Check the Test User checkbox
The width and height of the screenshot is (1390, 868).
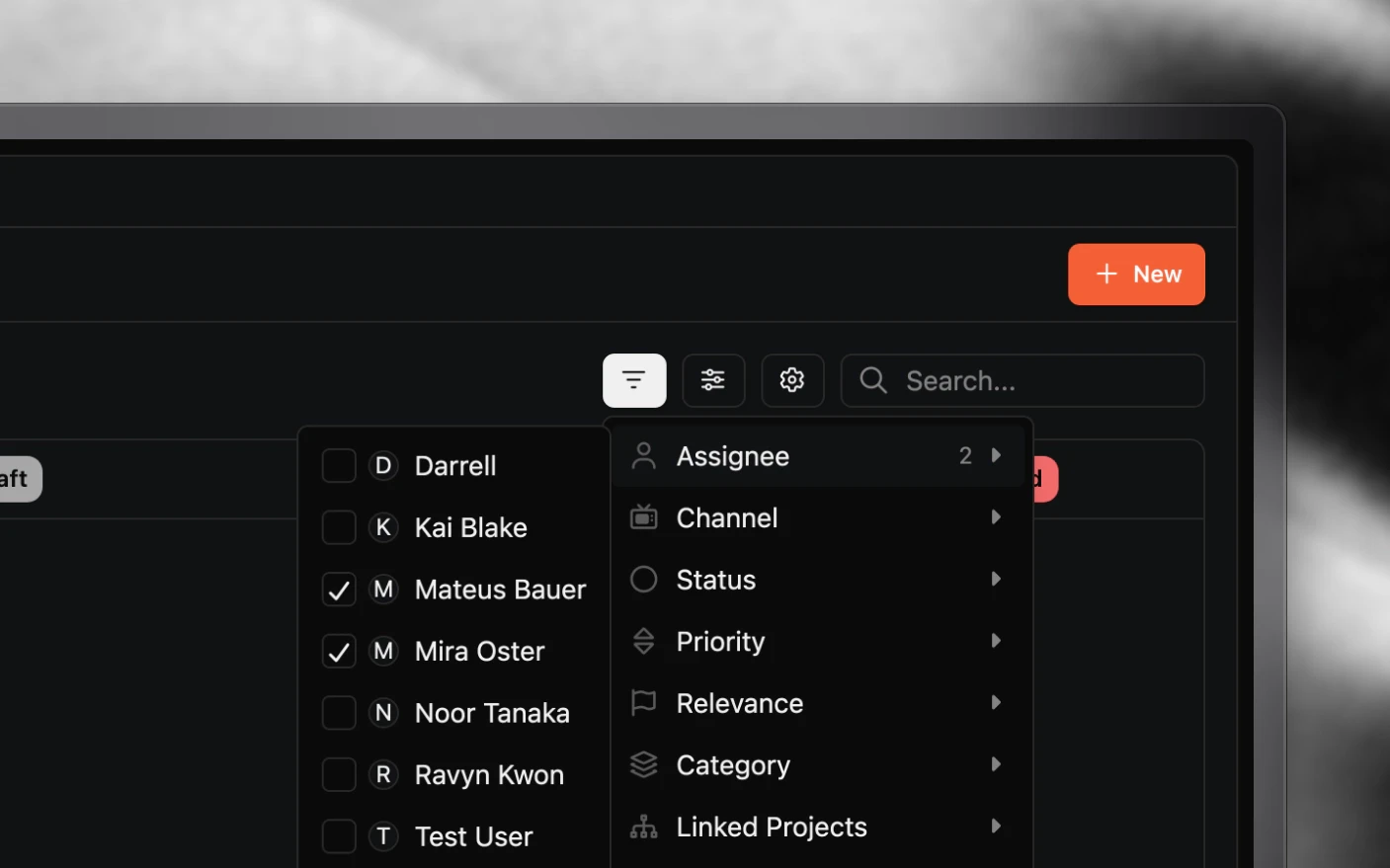[x=339, y=836]
